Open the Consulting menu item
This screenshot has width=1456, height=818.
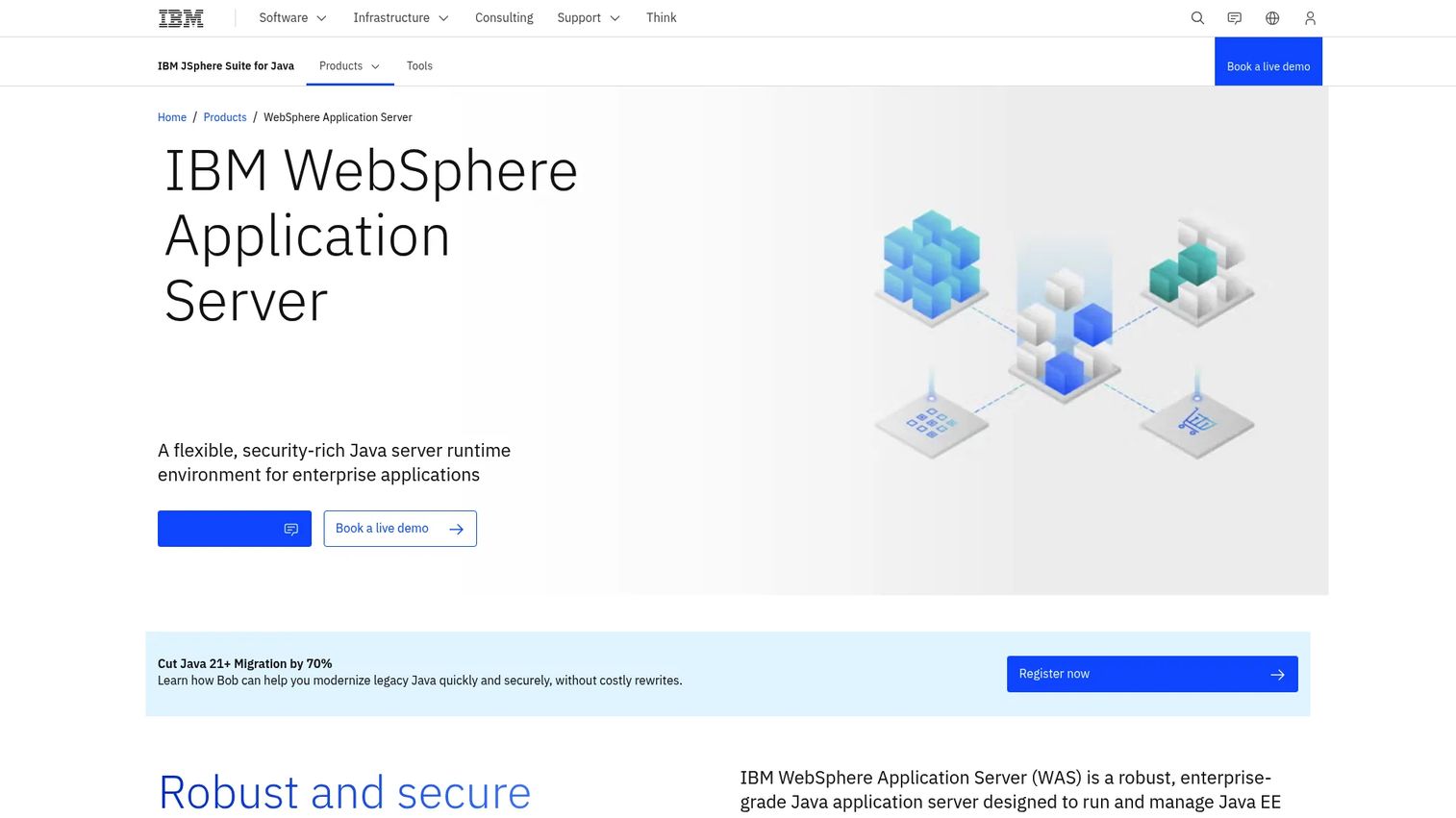(x=504, y=18)
